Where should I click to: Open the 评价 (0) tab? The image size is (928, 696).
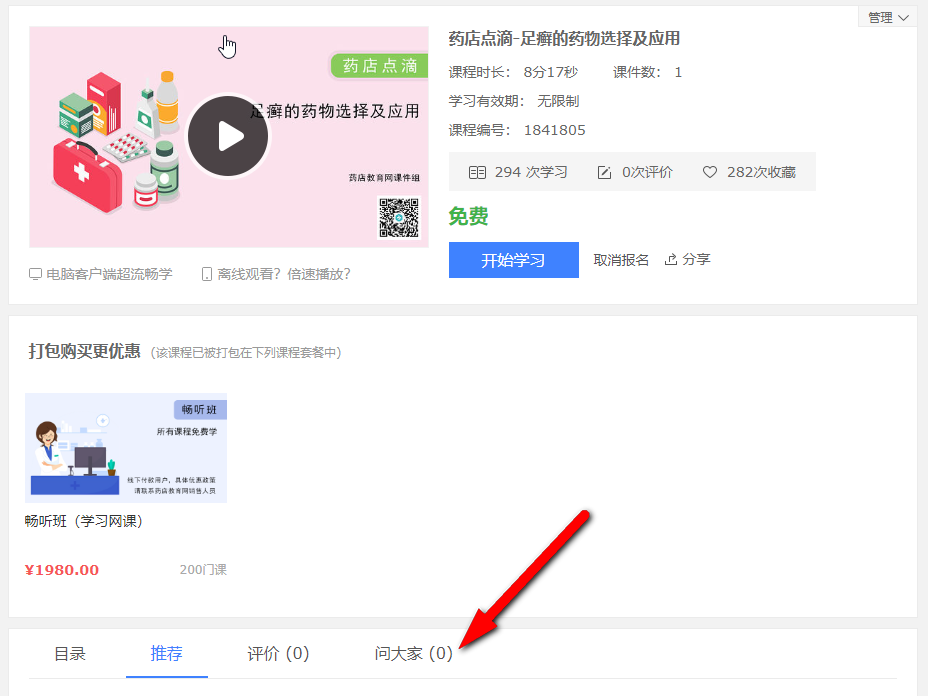pyautogui.click(x=278, y=654)
